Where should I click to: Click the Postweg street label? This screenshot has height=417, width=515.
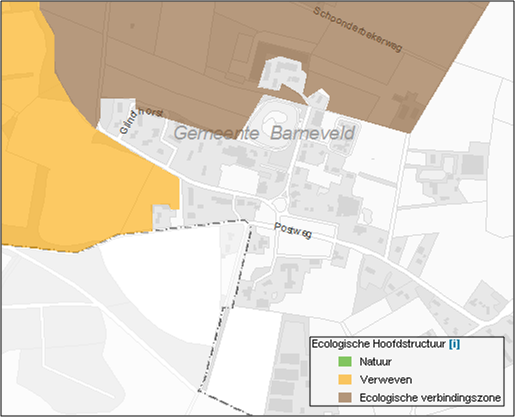293,230
